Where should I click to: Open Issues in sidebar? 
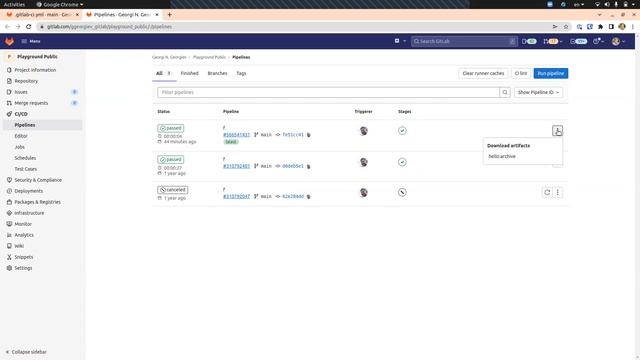pyautogui.click(x=21, y=92)
